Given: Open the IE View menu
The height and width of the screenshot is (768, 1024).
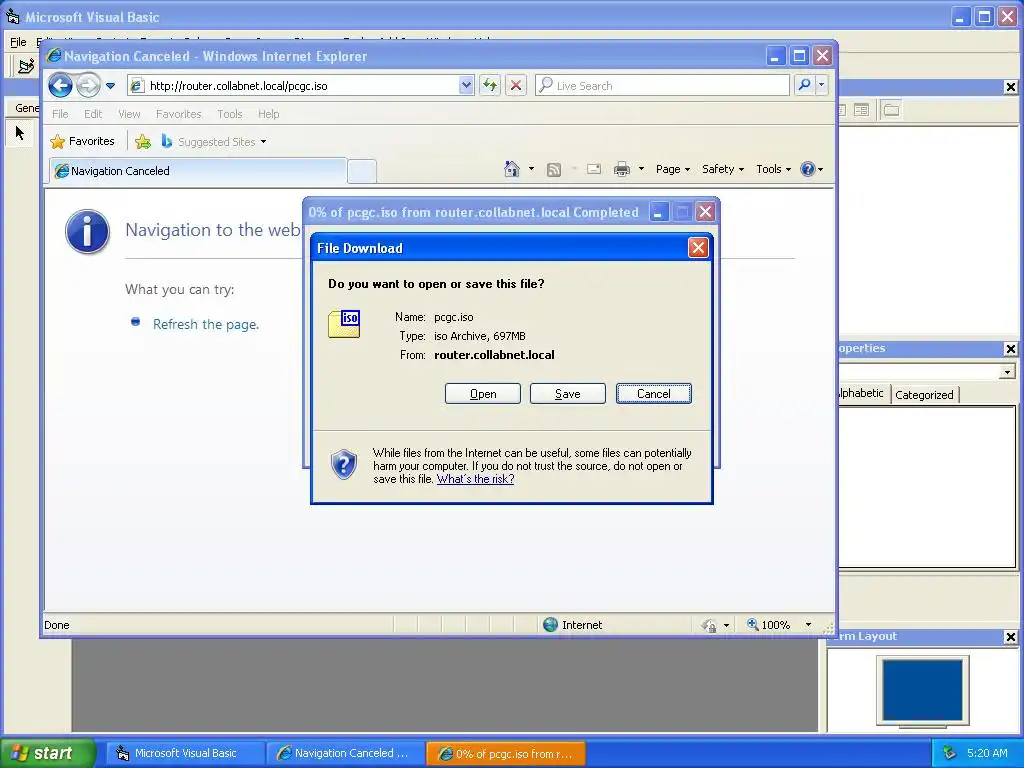Looking at the screenshot, I should [129, 114].
